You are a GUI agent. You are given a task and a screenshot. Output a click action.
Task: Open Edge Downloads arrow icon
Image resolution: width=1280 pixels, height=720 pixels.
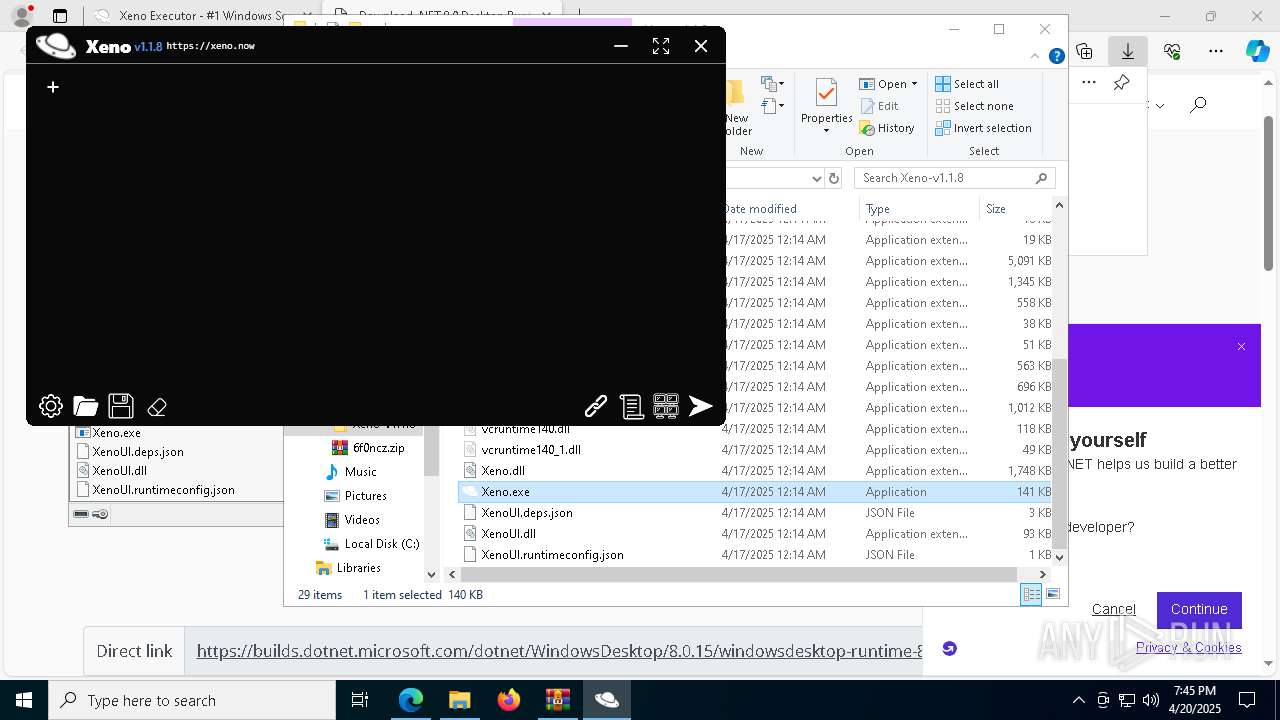(x=1128, y=50)
